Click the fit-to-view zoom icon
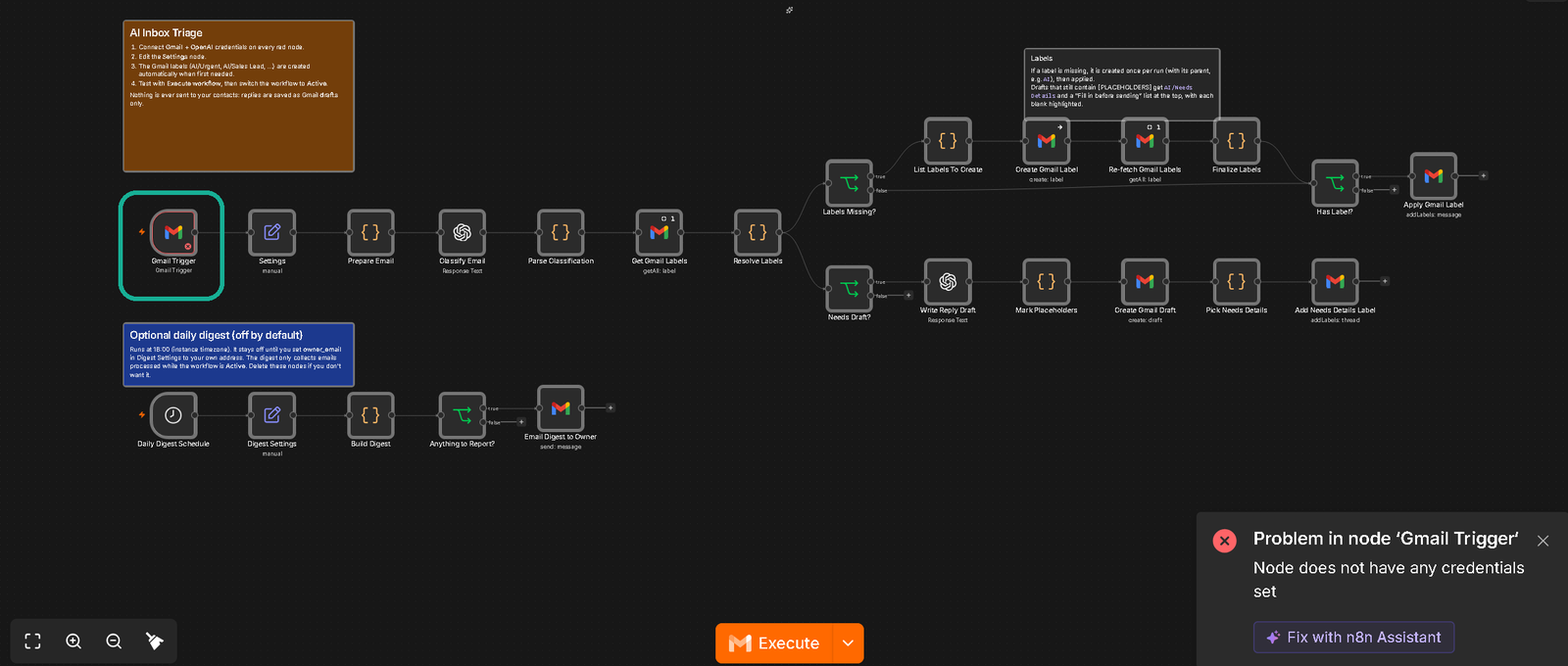1568x666 pixels. [x=32, y=642]
